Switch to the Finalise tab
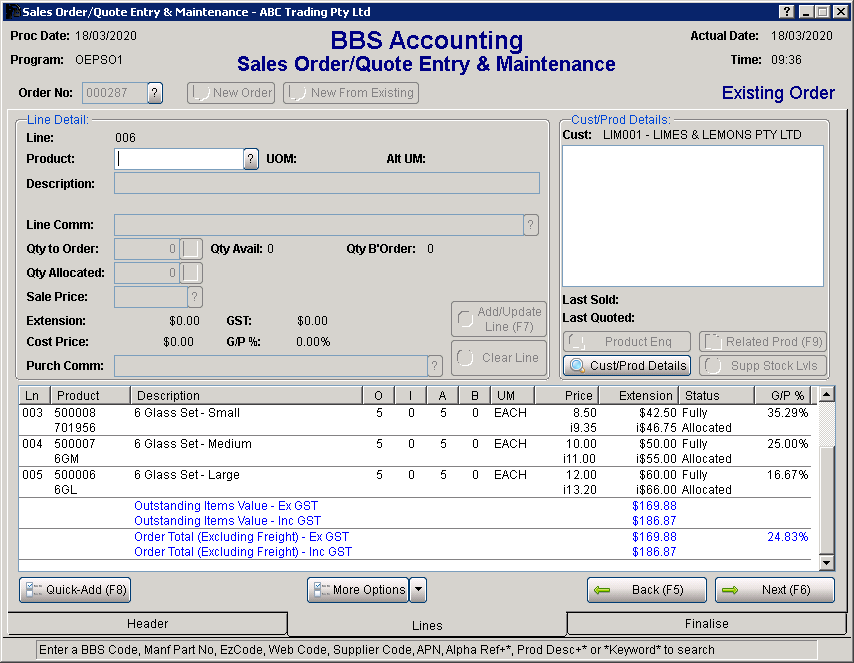 click(x=707, y=624)
